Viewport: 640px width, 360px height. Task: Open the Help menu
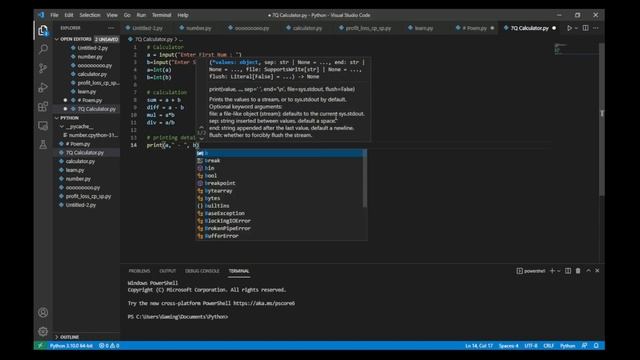183,15
